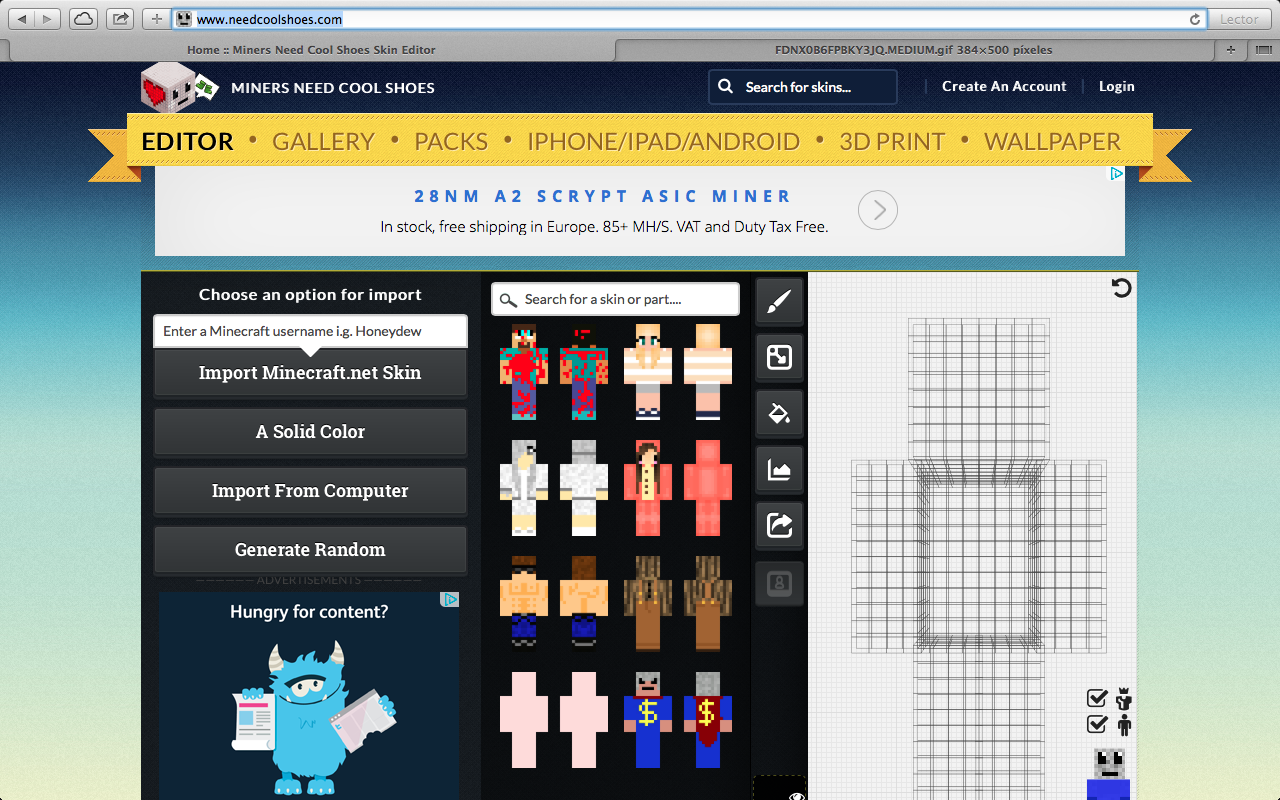This screenshot has height=800, width=1280.
Task: Open the WALLPAPER section
Action: (x=1053, y=142)
